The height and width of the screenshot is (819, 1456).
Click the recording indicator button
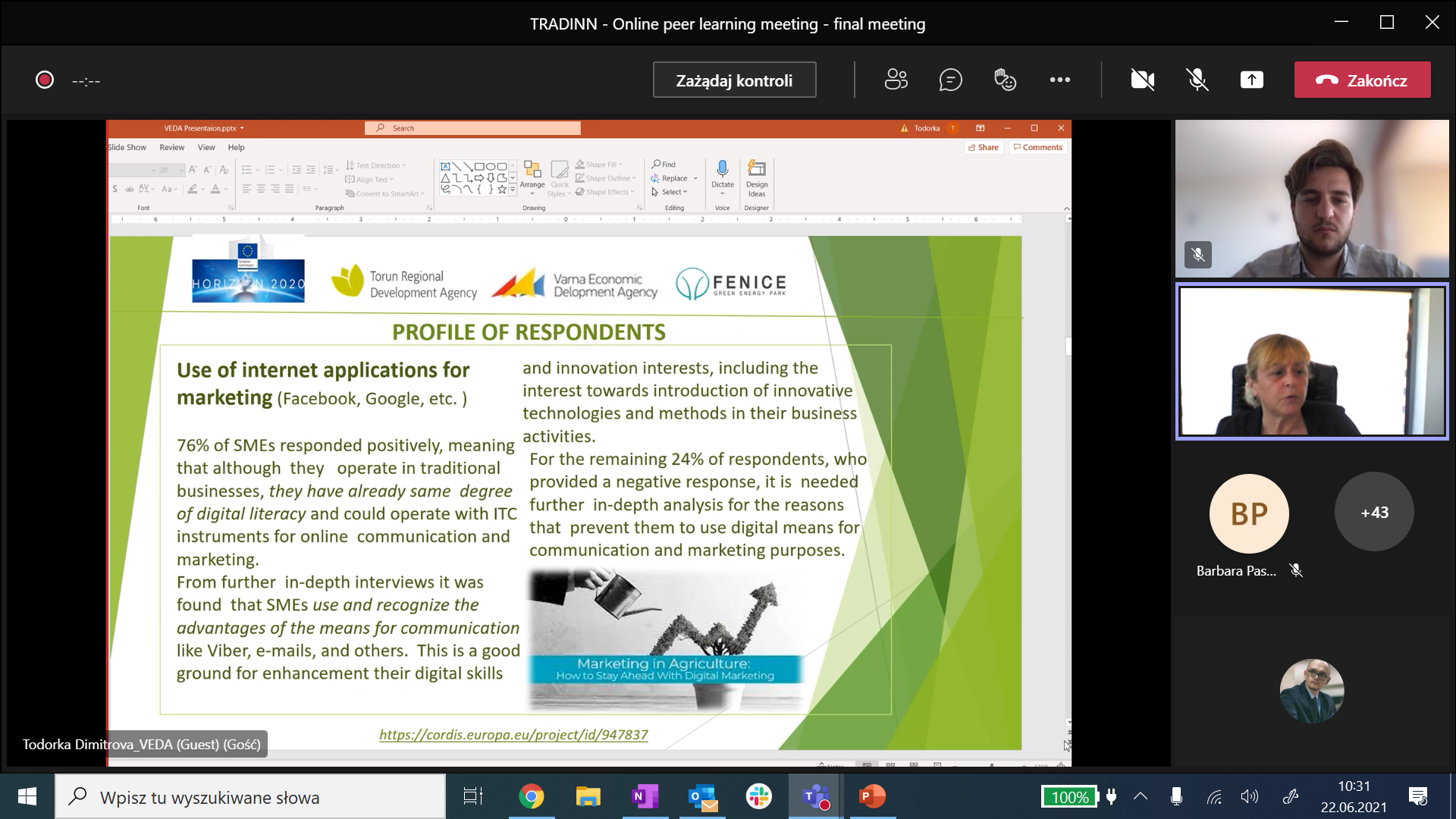[45, 80]
